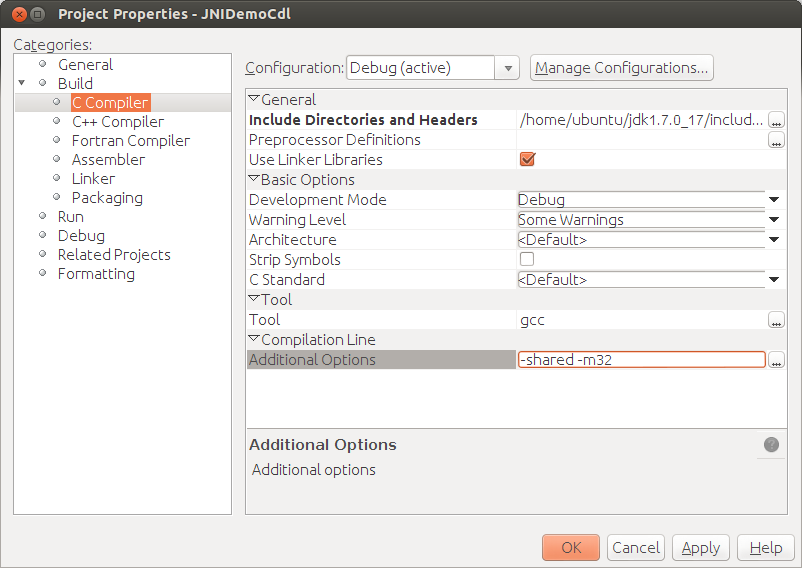Click Manage Configurations button

coord(621,68)
